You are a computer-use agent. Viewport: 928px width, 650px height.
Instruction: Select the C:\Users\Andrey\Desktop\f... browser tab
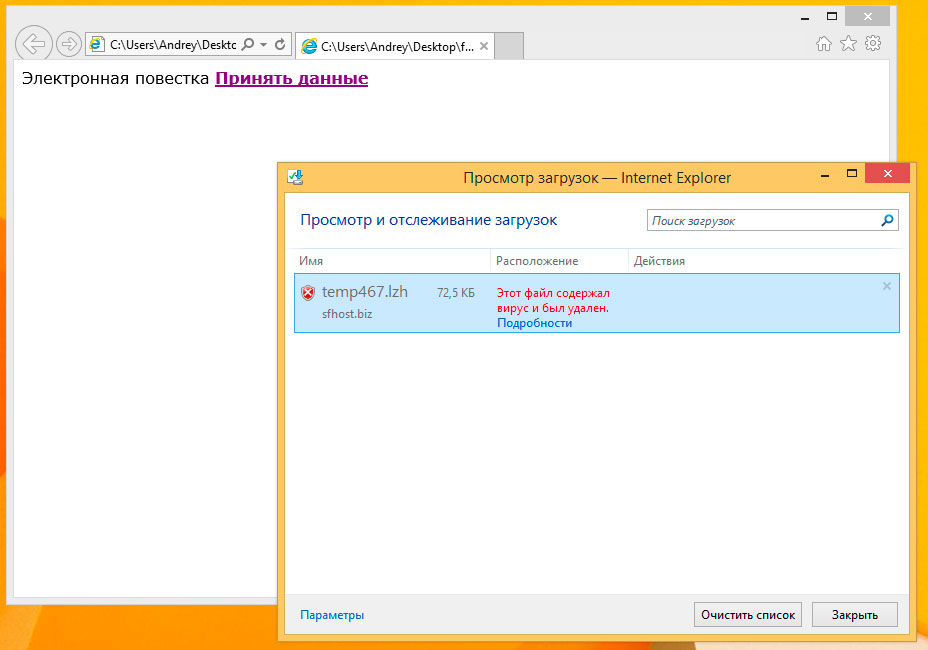[394, 46]
